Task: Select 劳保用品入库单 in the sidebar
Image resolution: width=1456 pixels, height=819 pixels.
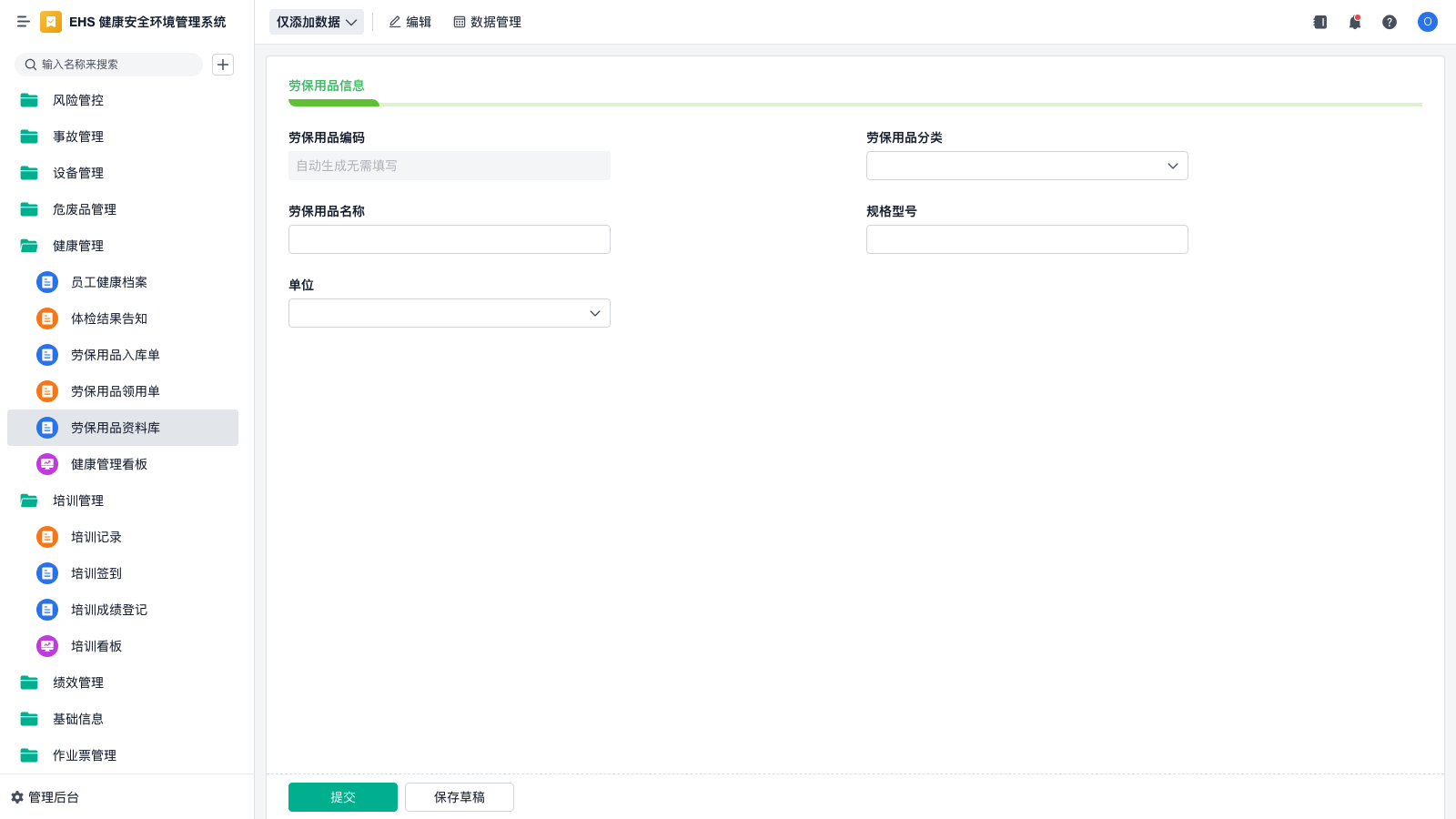Action: click(x=115, y=355)
